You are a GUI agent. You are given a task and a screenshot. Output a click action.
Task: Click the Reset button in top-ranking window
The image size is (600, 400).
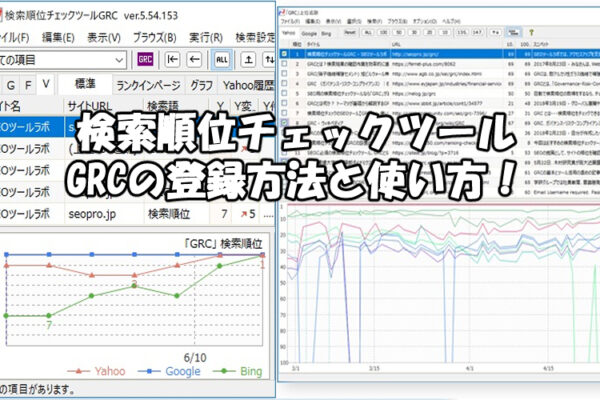click(350, 33)
